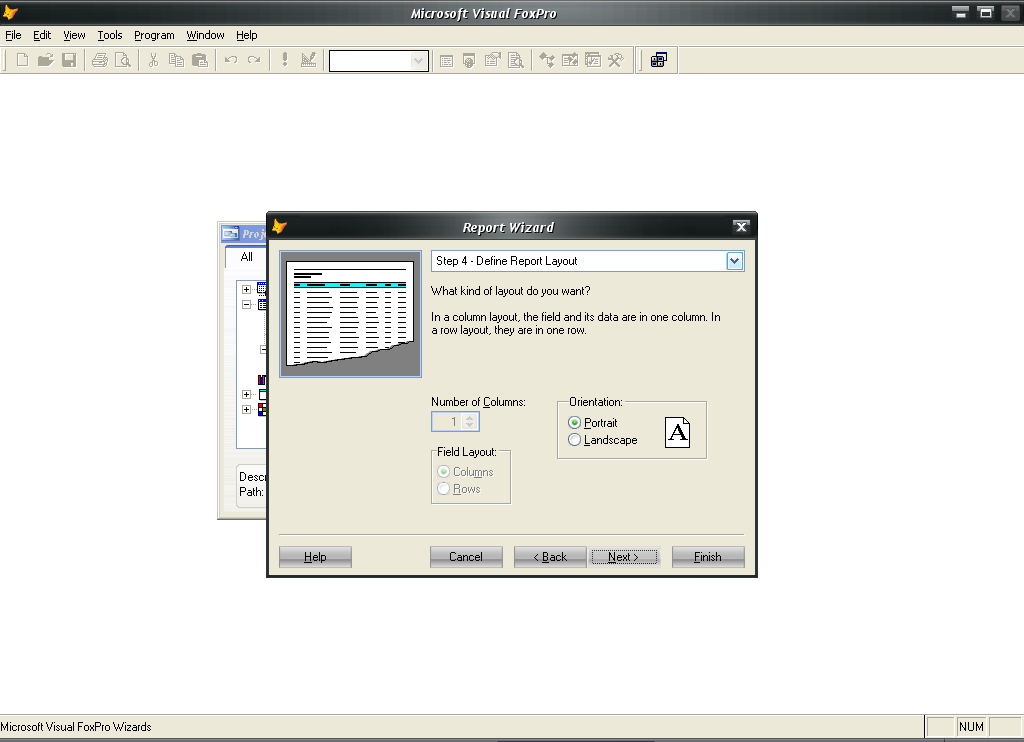Click the Paste clipboard toolbar icon
The width and height of the screenshot is (1024, 742).
click(200, 61)
